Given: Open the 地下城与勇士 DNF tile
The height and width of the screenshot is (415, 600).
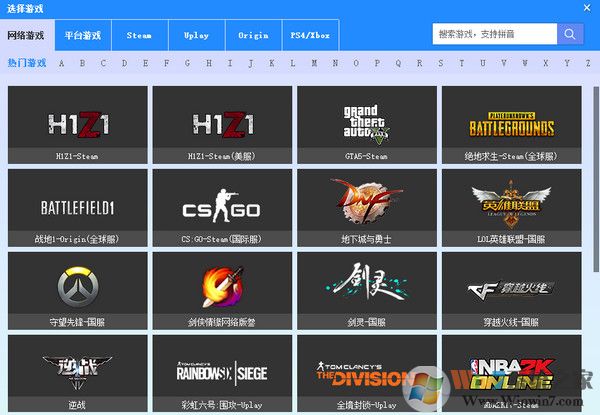Looking at the screenshot, I should [367, 208].
